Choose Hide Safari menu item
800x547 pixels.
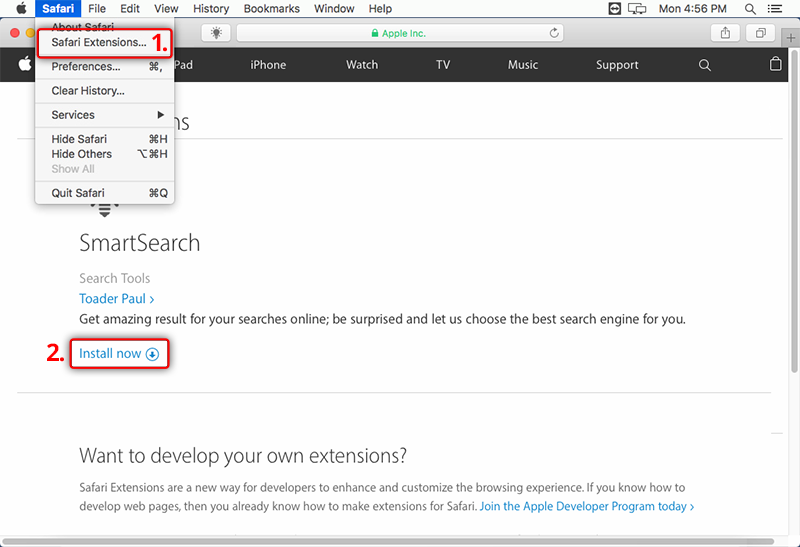click(x=104, y=139)
